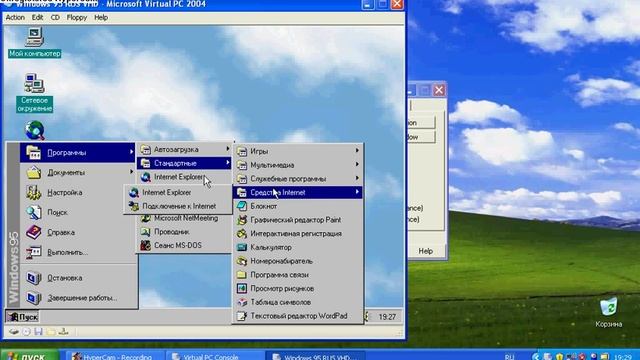Click the CD drive icon in Virtual PC status bar

tap(26, 332)
